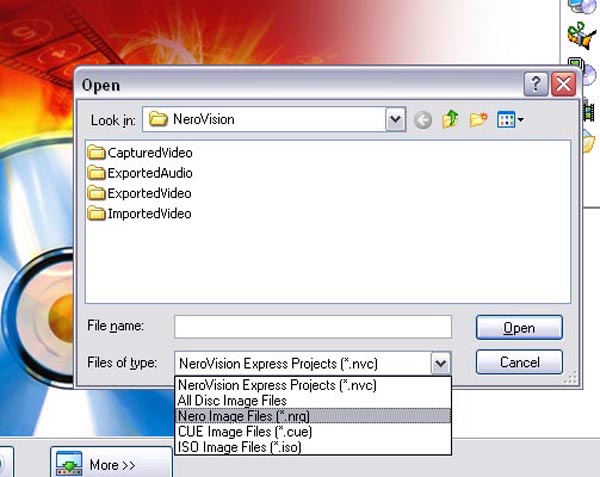600x477 pixels.
Task: Expand the Look in dropdown arrow
Action: tap(396, 119)
